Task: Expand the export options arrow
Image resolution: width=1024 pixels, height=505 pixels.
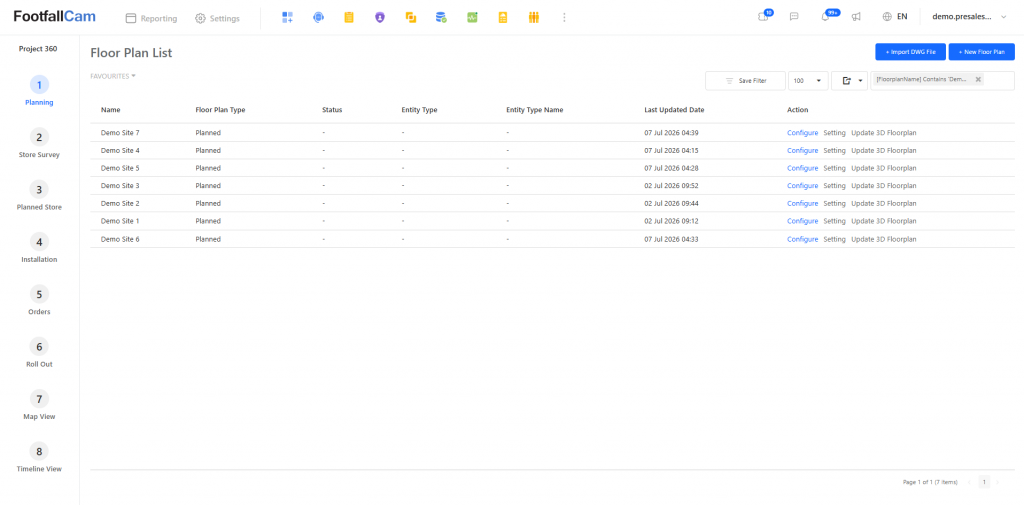Action: point(861,80)
